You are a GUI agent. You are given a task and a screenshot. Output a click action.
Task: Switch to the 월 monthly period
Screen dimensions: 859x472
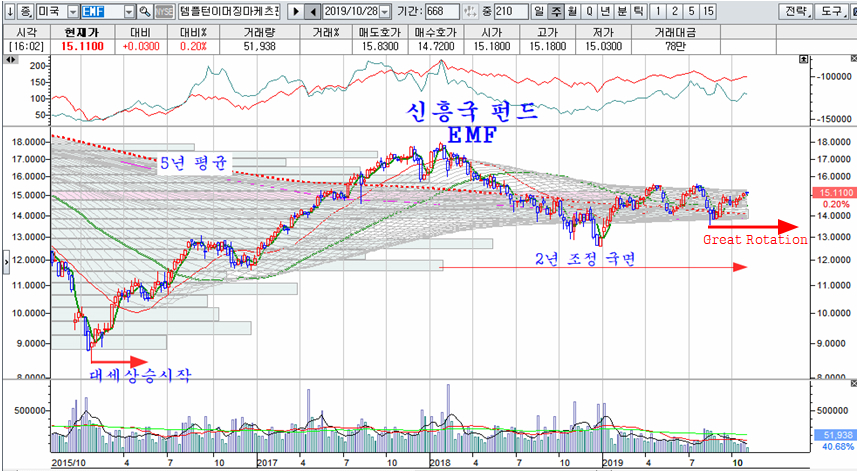coord(573,11)
